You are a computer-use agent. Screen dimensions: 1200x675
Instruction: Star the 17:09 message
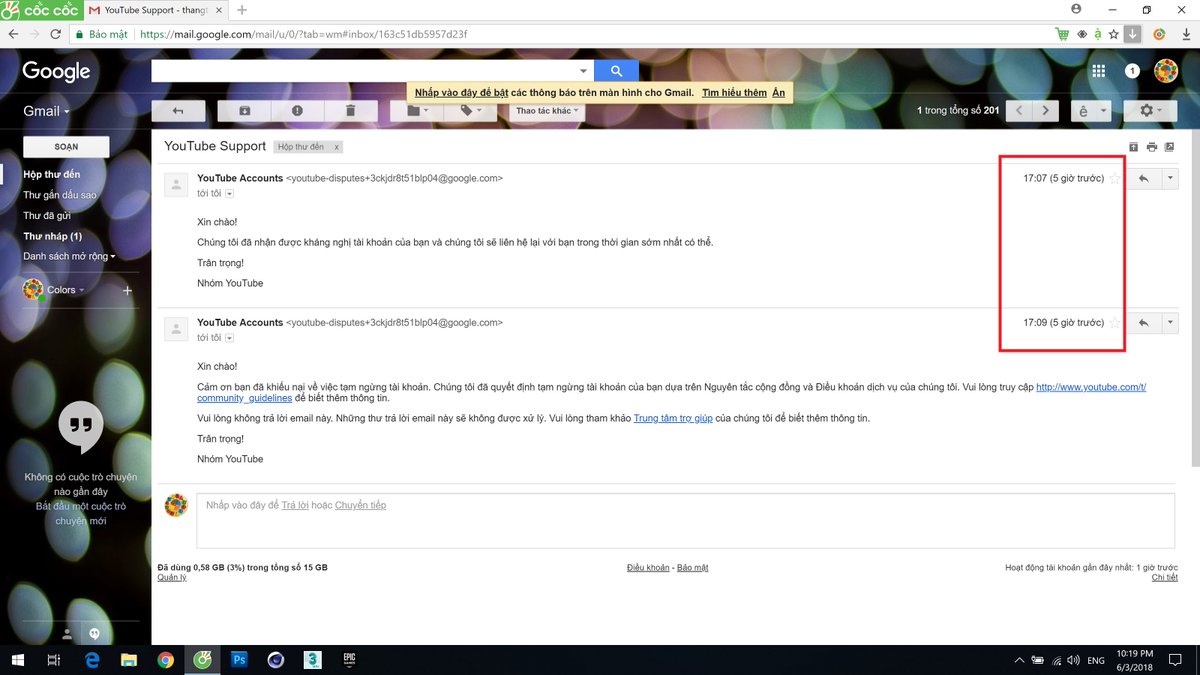click(x=1115, y=323)
